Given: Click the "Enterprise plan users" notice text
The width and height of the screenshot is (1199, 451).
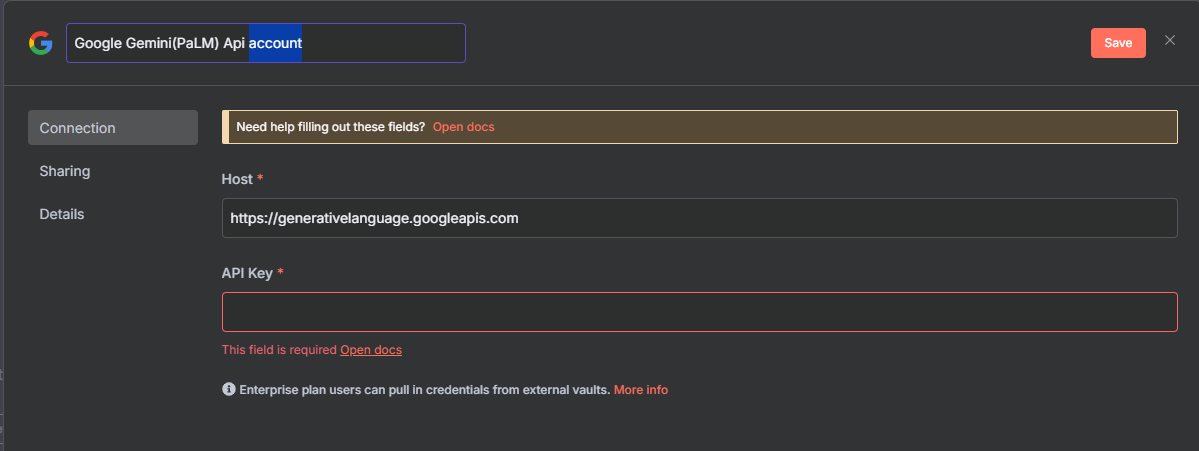Looking at the screenshot, I should (x=425, y=389).
